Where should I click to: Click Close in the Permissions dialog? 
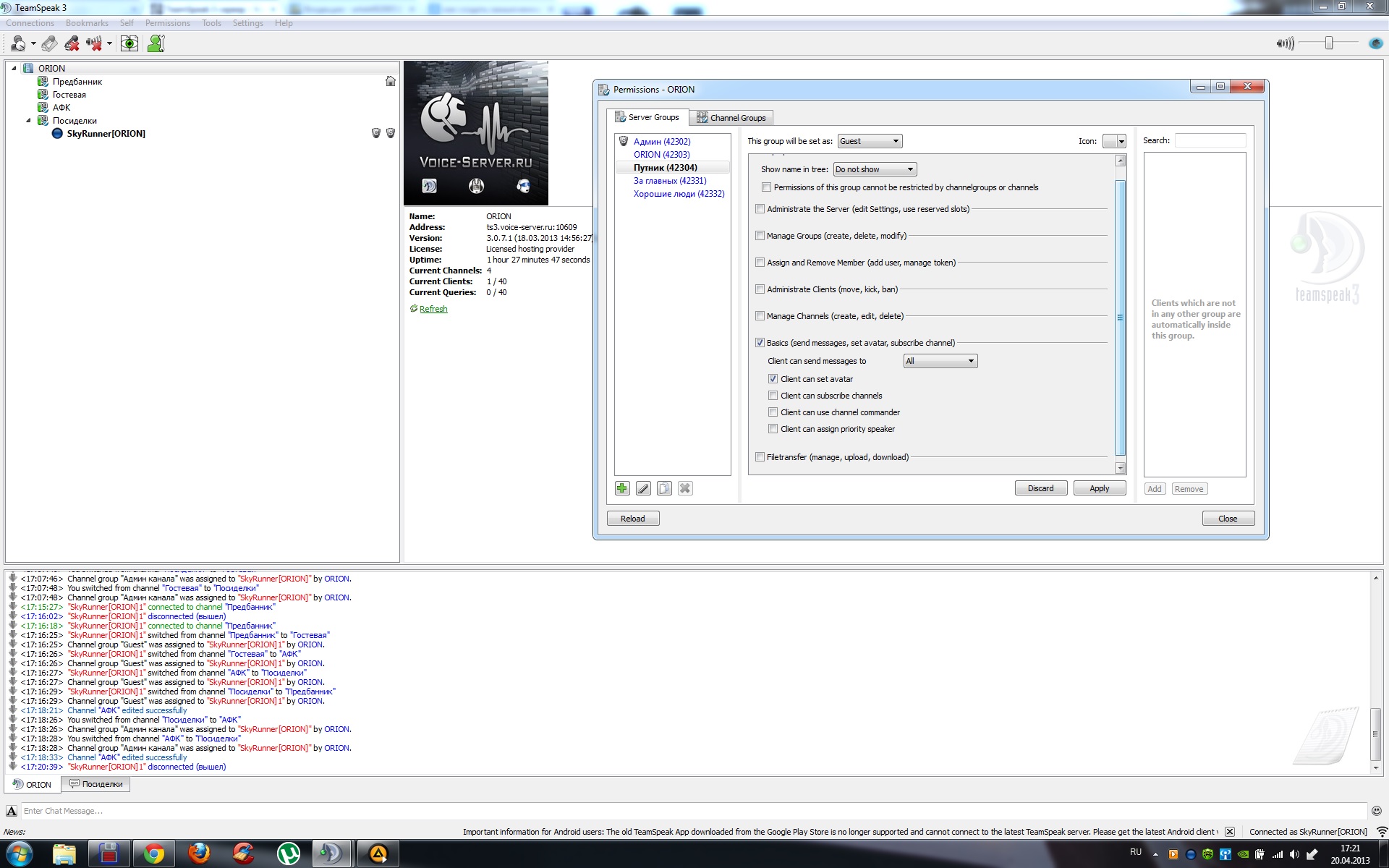[1228, 519]
